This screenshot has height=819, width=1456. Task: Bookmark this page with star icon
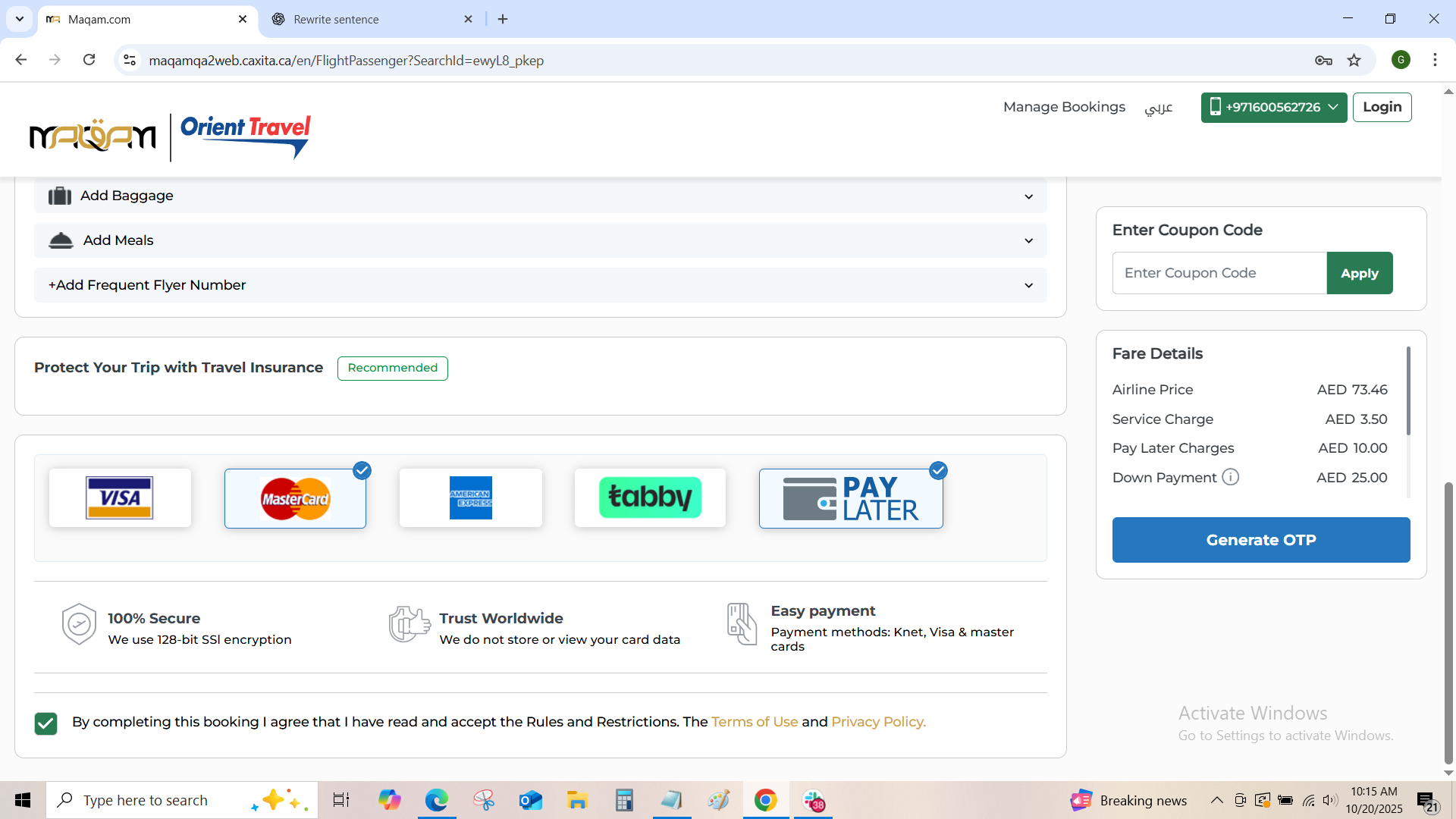point(1354,61)
